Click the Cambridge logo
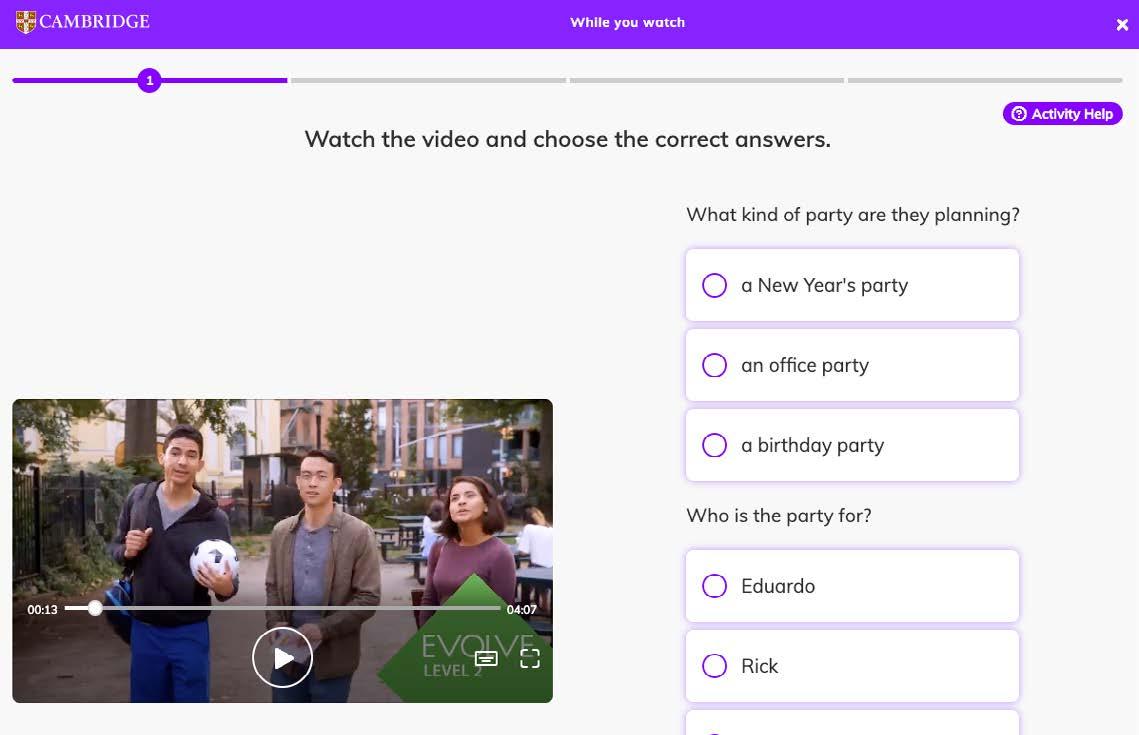 (82, 22)
